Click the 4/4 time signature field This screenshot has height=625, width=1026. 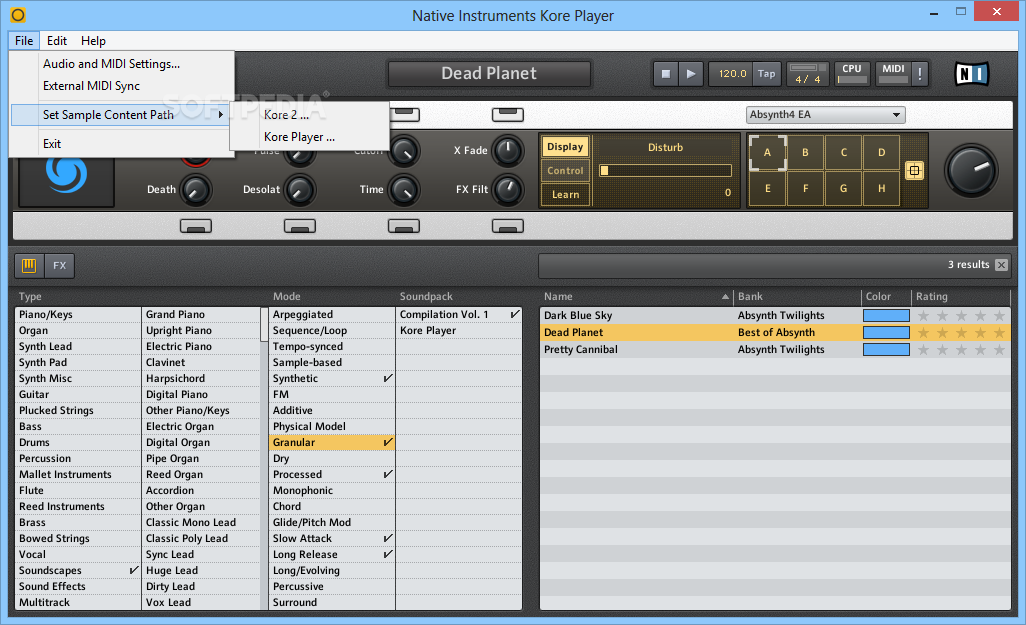(807, 79)
